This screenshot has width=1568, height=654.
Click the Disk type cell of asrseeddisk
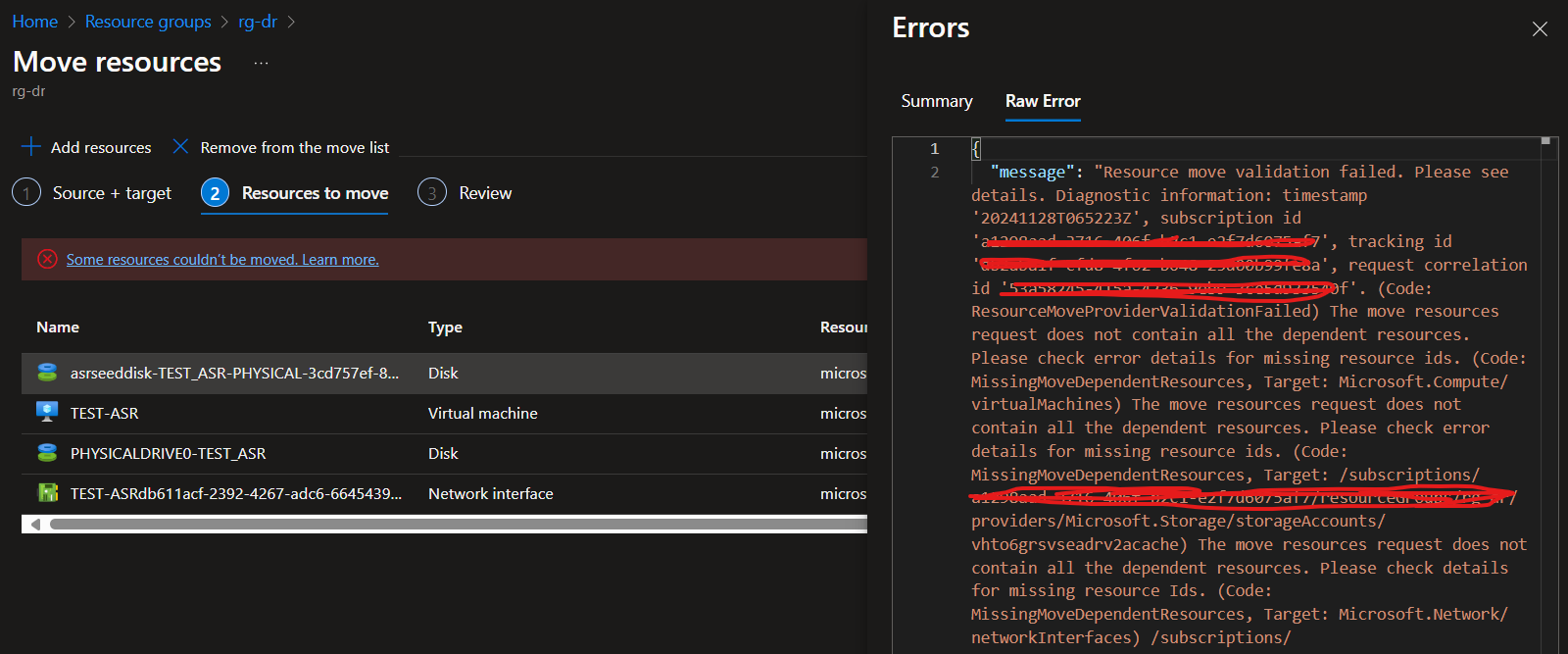[443, 373]
